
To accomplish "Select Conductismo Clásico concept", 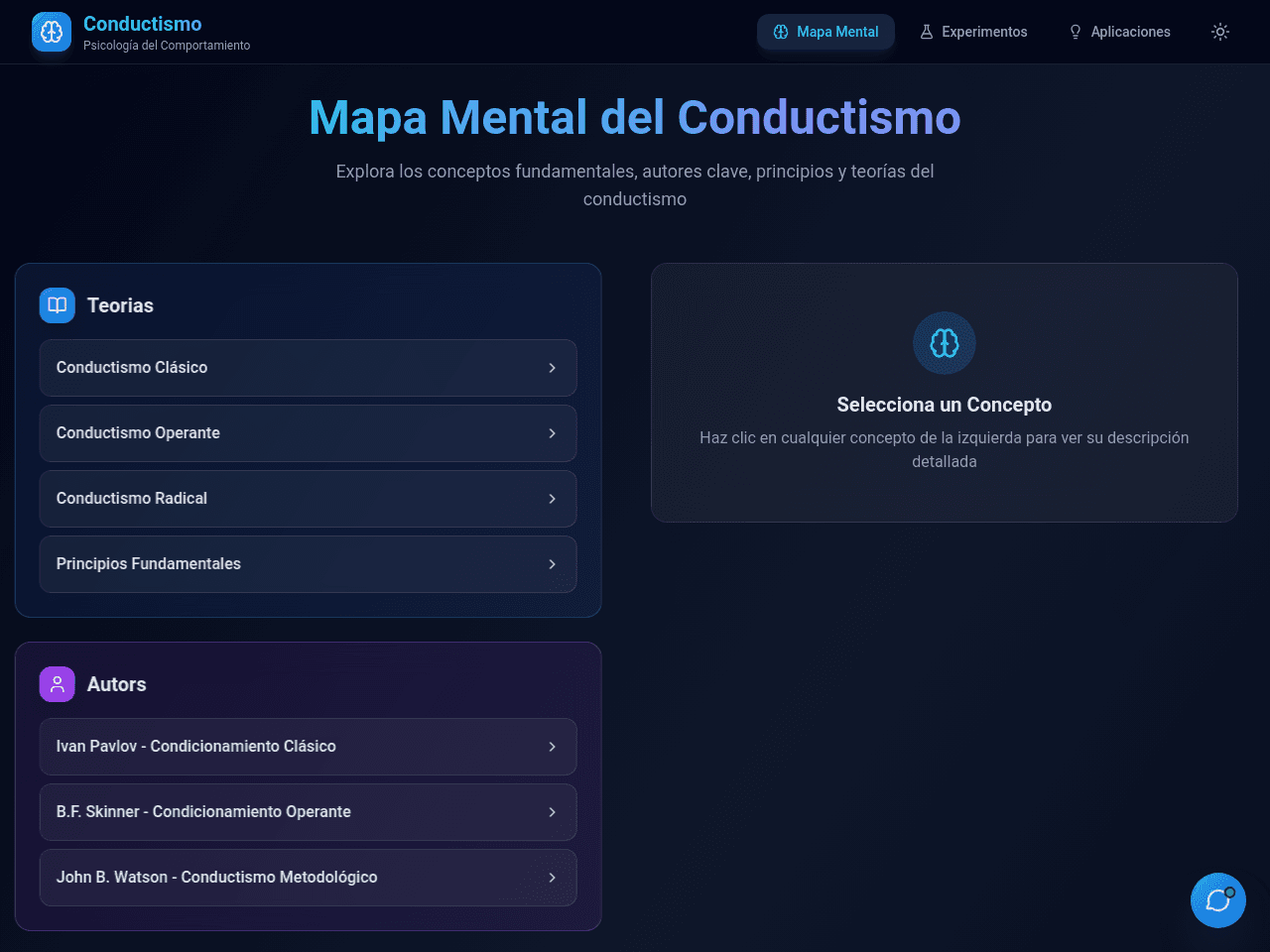I will coord(308,368).
